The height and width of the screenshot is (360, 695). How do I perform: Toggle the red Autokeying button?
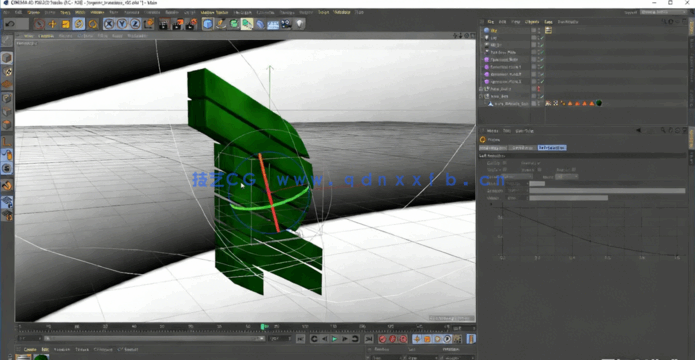click(393, 339)
